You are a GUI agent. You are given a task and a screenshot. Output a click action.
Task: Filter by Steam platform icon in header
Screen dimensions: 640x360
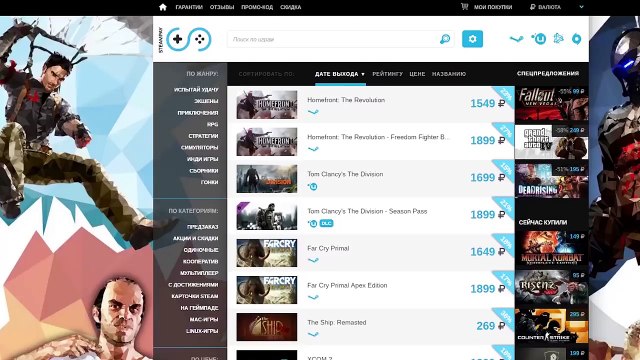(516, 39)
